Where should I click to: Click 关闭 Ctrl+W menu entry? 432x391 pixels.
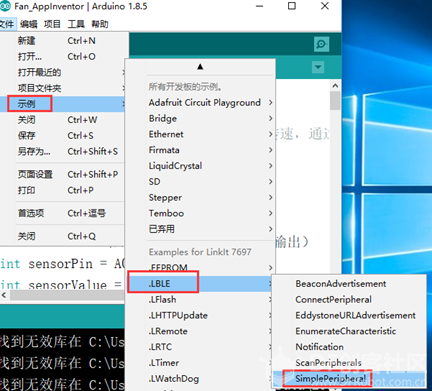click(x=63, y=120)
